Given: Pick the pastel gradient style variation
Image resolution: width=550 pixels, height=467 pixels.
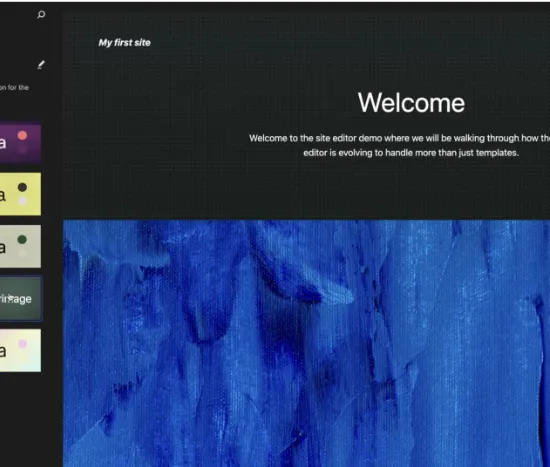Looking at the screenshot, I should [20, 350].
